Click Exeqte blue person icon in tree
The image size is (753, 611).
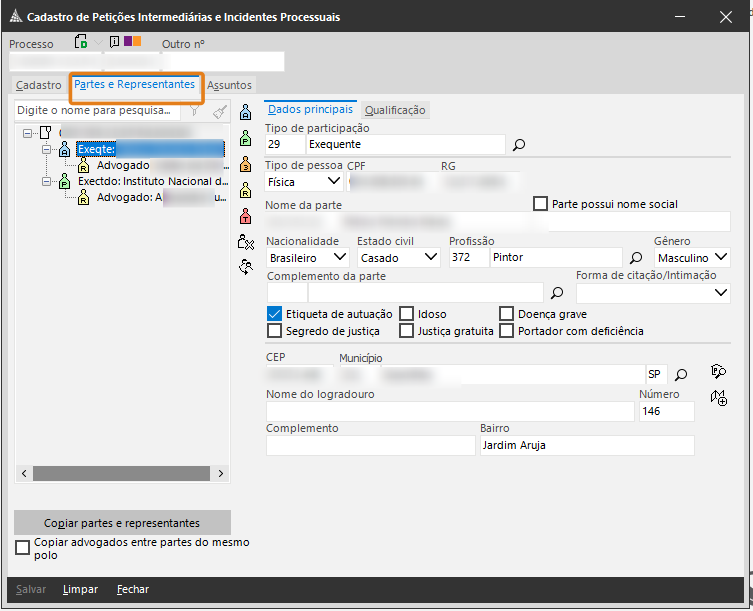pyautogui.click(x=64, y=149)
